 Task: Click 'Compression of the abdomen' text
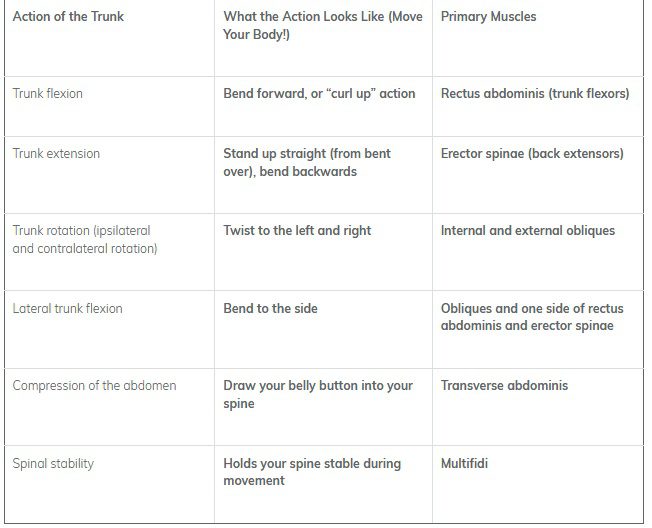click(x=94, y=386)
